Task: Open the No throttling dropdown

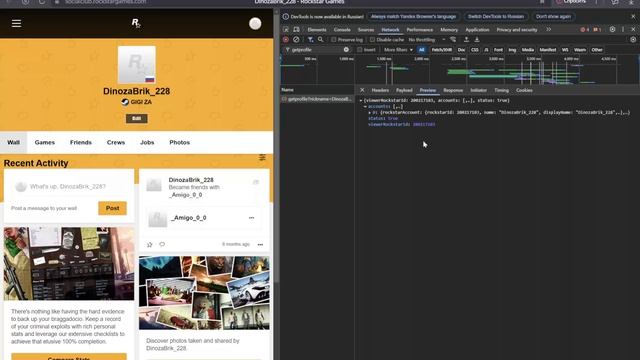Action: [427, 40]
